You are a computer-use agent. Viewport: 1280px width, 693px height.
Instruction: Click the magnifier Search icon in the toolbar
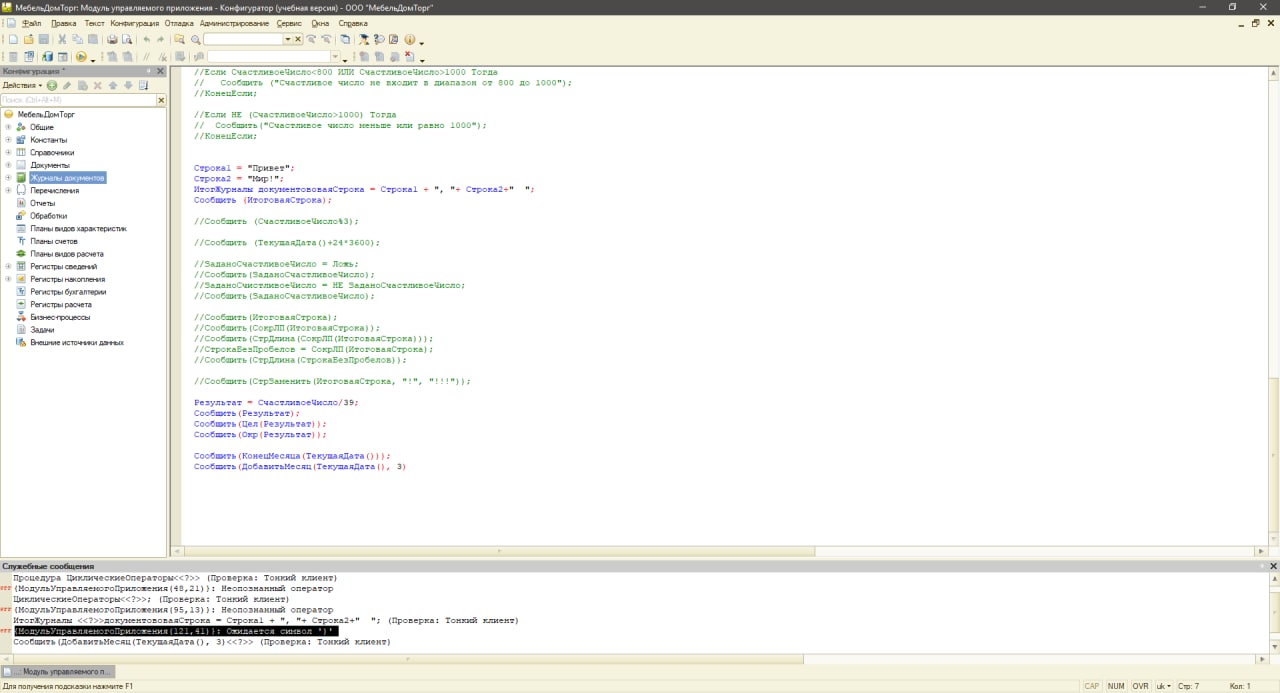[196, 40]
